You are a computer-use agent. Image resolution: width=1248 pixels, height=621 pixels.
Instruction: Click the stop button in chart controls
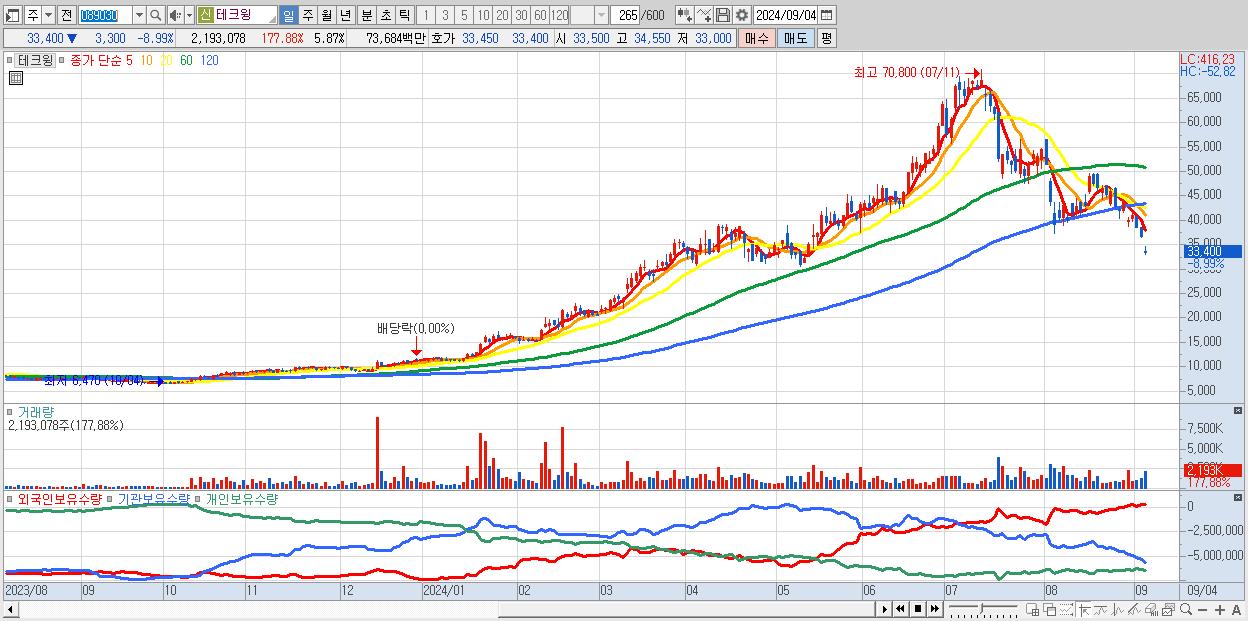(x=918, y=609)
